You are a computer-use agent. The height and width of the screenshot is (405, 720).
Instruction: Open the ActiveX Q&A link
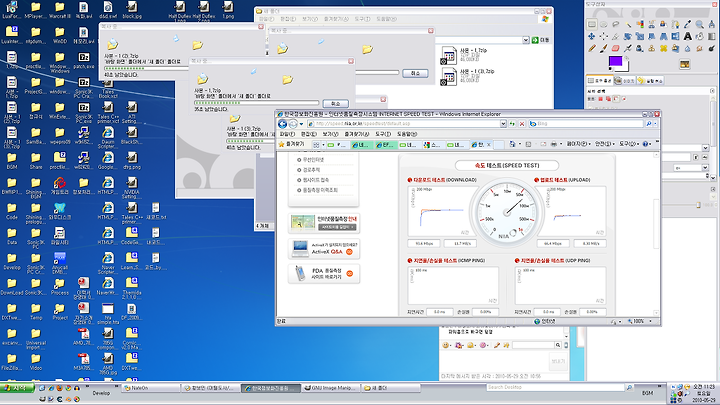click(324, 248)
